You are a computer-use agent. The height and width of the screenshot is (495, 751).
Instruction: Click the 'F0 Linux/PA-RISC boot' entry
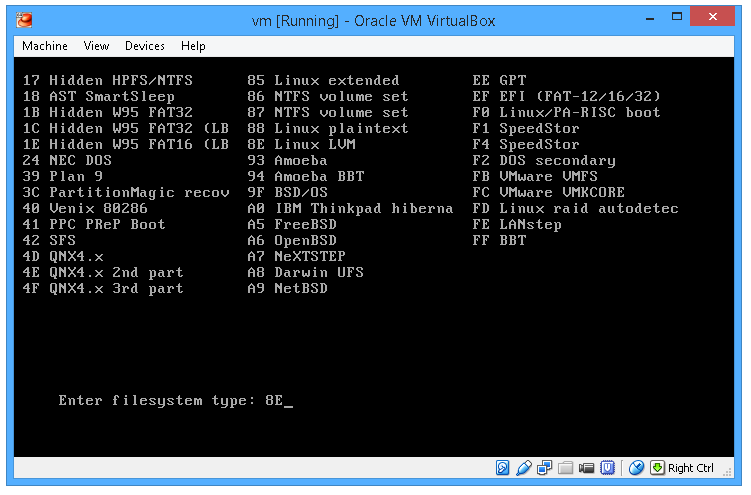(567, 112)
